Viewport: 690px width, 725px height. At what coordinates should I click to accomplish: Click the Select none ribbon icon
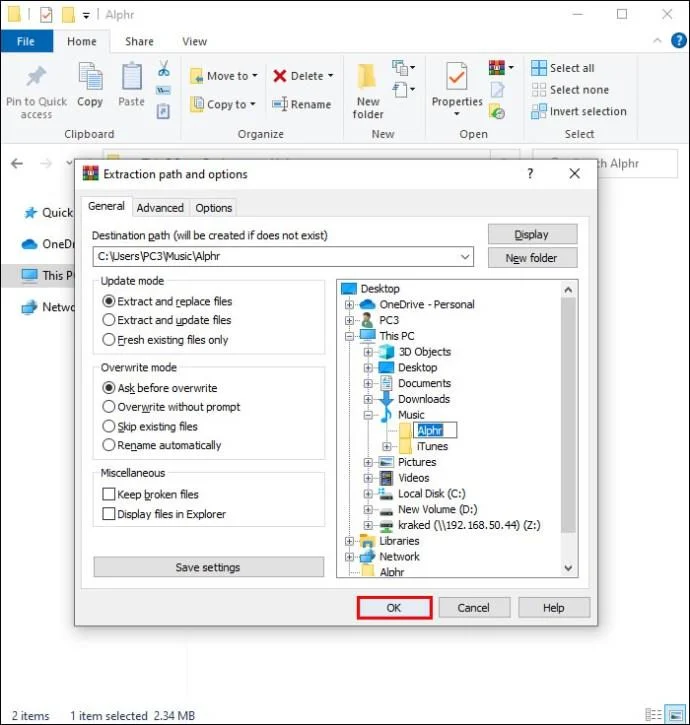pos(539,90)
